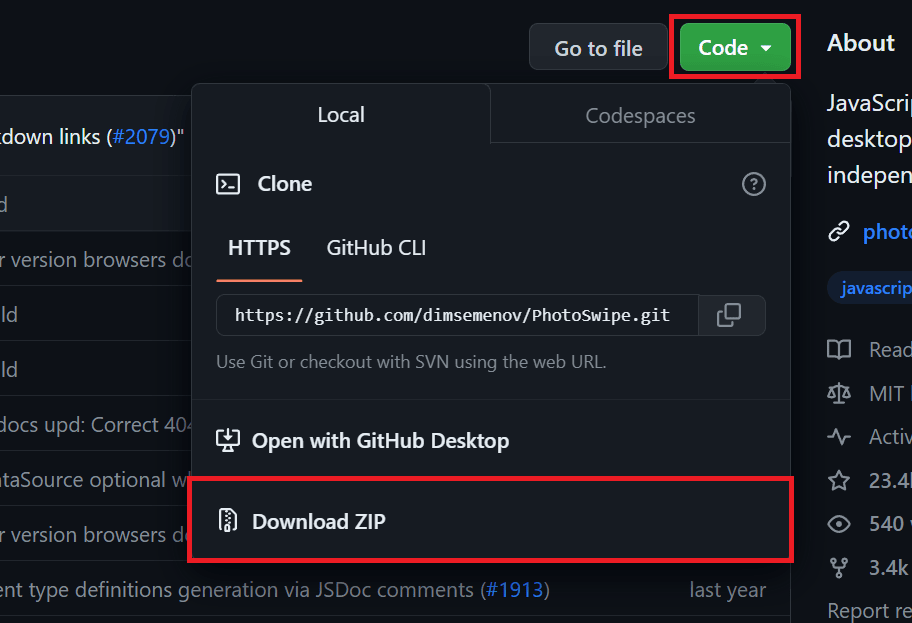Screen dimensions: 912x623
Task: Click the GitHub Desktop download icon
Action: [x=228, y=440]
